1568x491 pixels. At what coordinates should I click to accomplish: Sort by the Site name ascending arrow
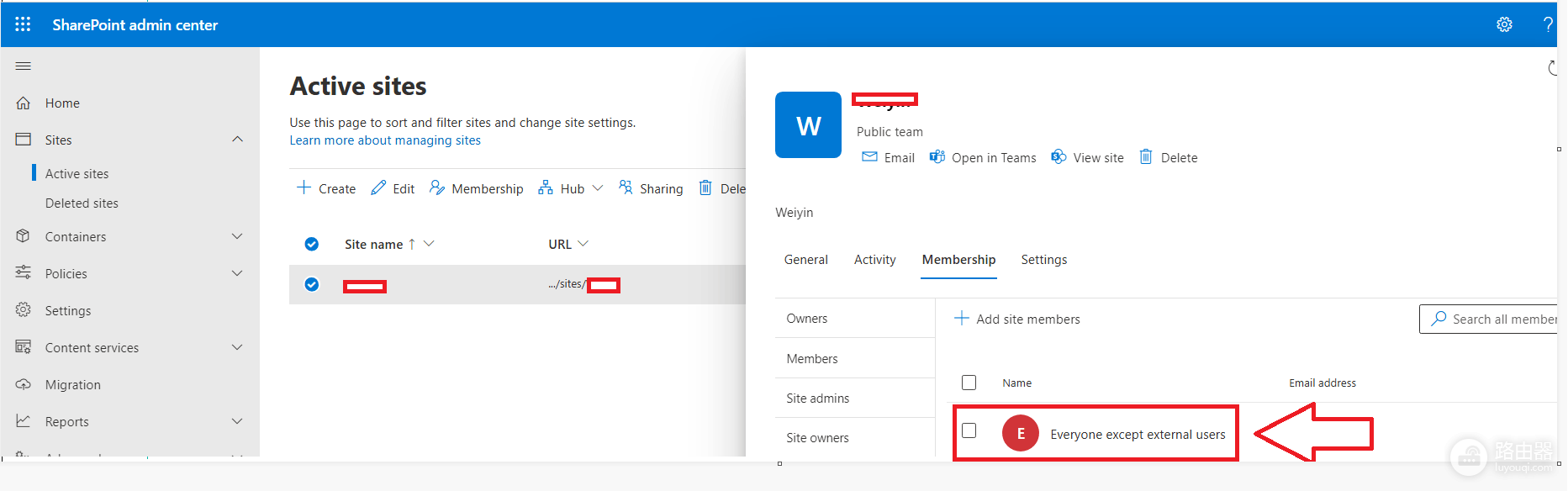(411, 244)
